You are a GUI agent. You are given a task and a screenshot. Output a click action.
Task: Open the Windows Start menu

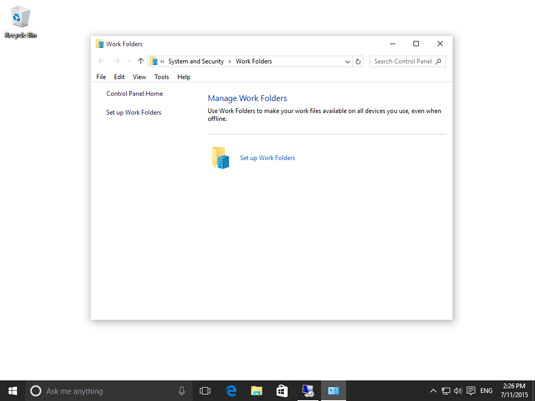13,391
